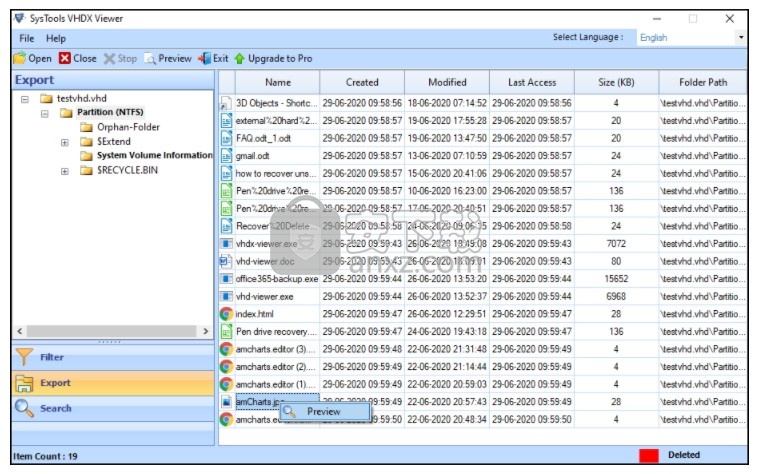Click the Orphan-Folder folder icon

(86, 127)
